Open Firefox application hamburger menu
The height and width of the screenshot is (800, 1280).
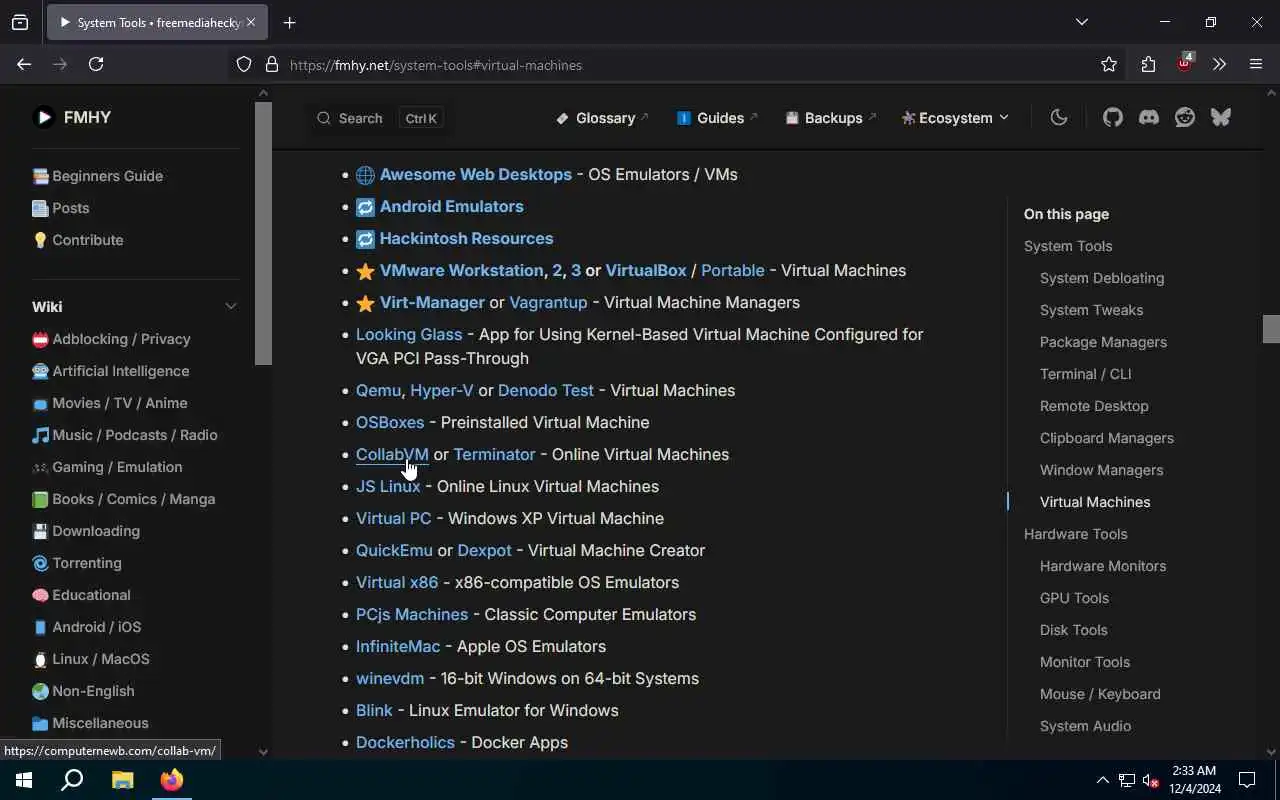click(1256, 64)
